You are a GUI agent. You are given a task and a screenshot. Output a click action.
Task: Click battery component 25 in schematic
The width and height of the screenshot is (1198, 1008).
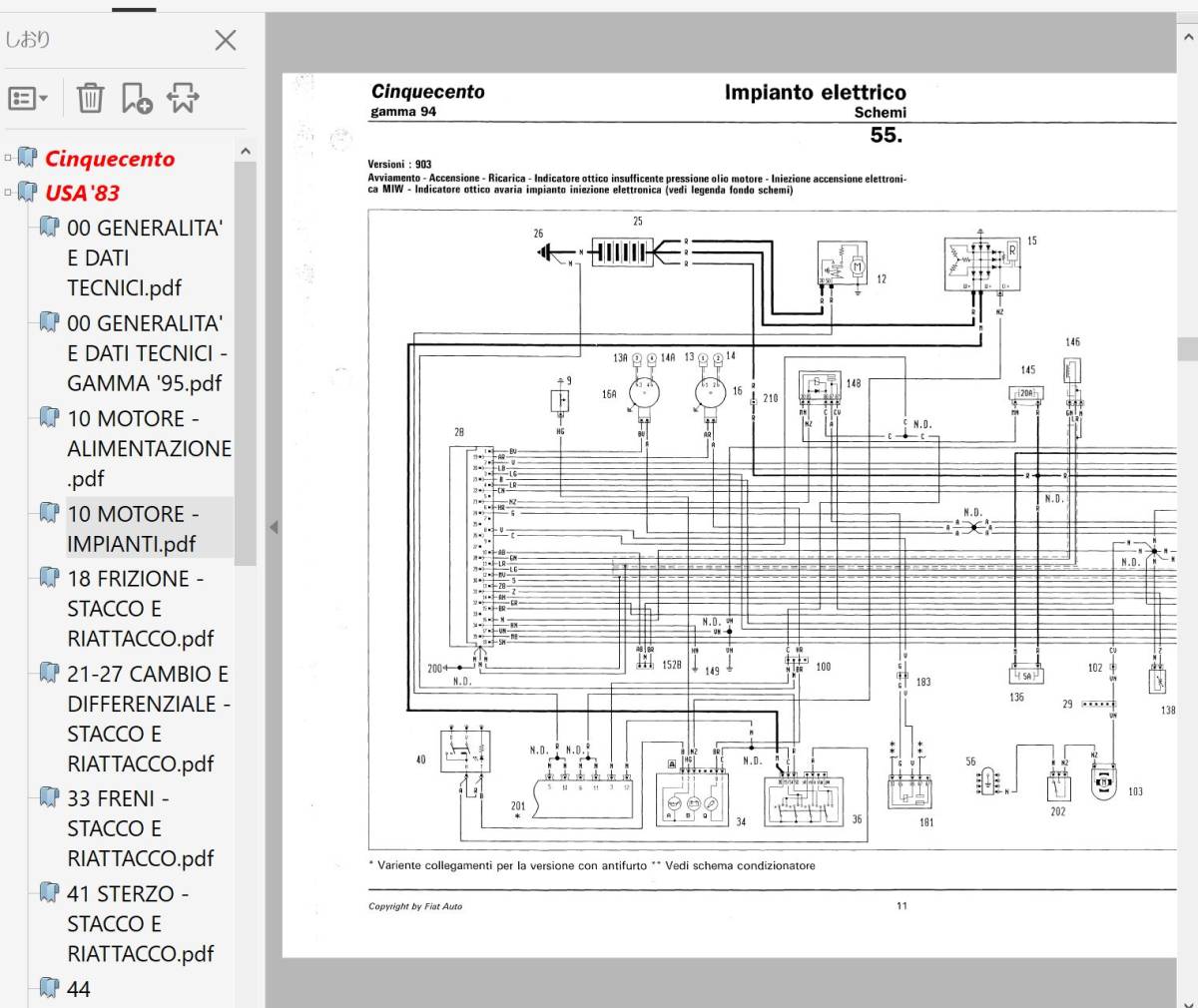tap(621, 252)
